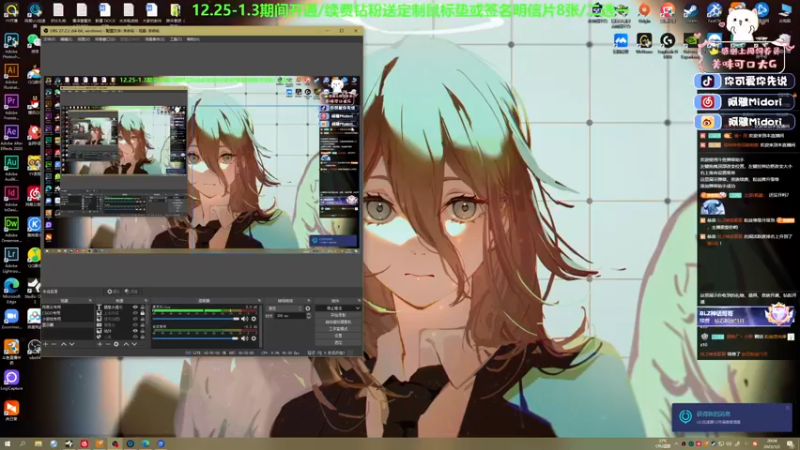Open the Windows Start button
The height and width of the screenshot is (450, 800).
[x=7, y=444]
